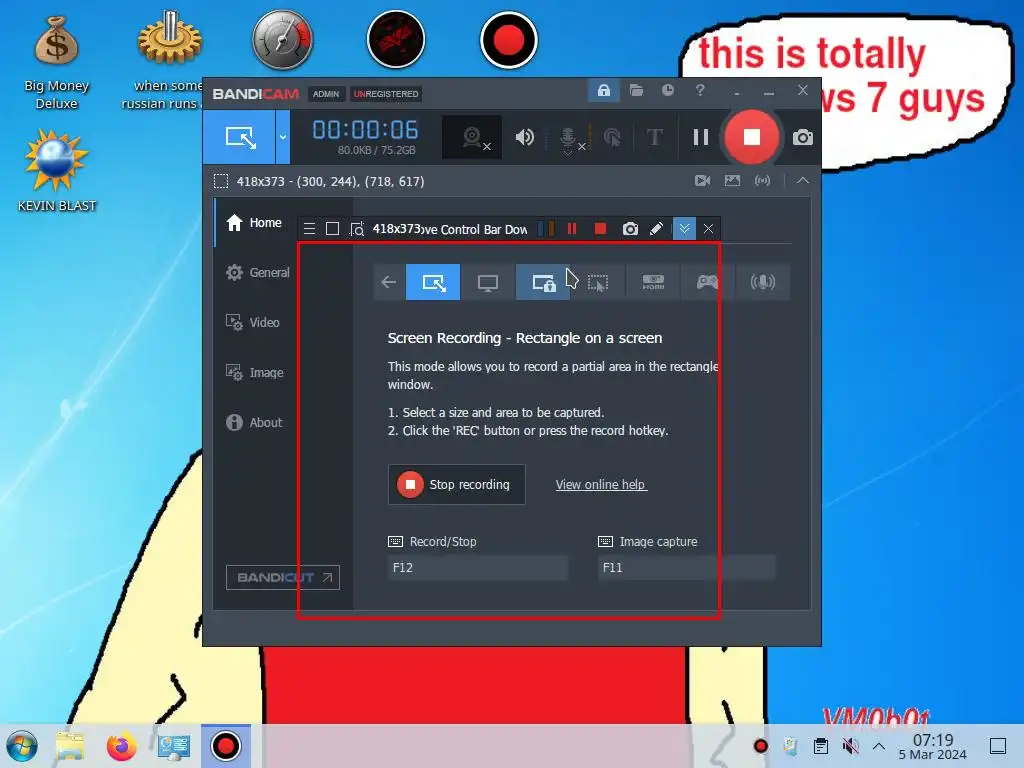Click the Stop recording button
Viewport: 1024px width, 768px height.
coord(456,485)
